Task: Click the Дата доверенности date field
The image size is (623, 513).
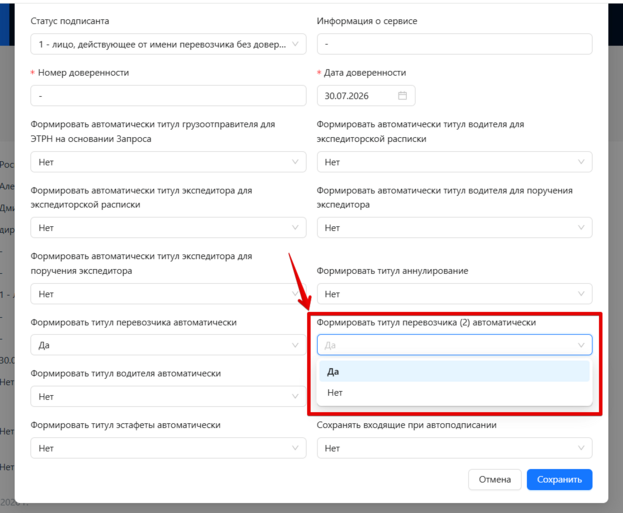Action: tap(366, 96)
